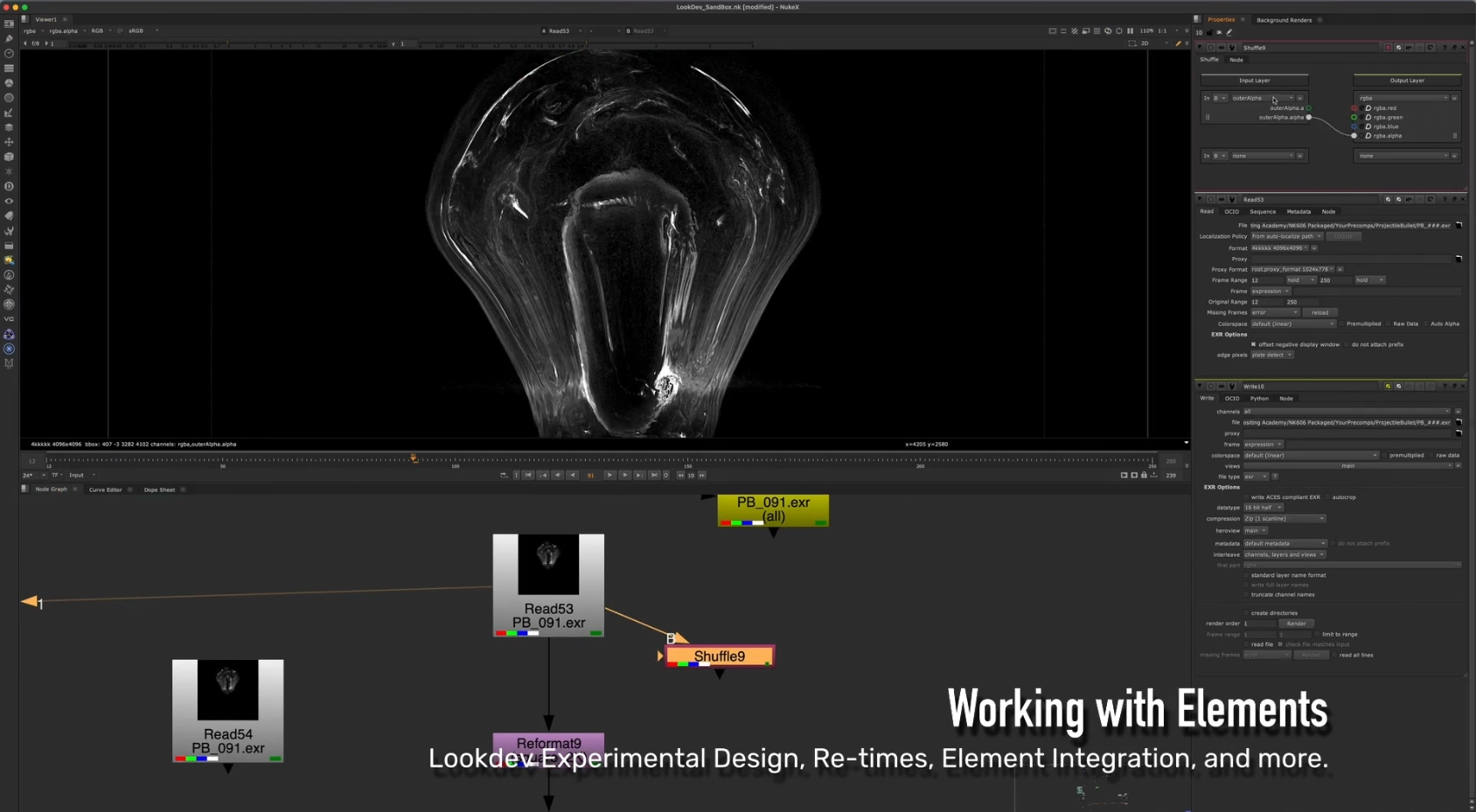Enable write ACES compliant EXR in Write10
Screen dimensions: 1476x812
[x=1245, y=496]
